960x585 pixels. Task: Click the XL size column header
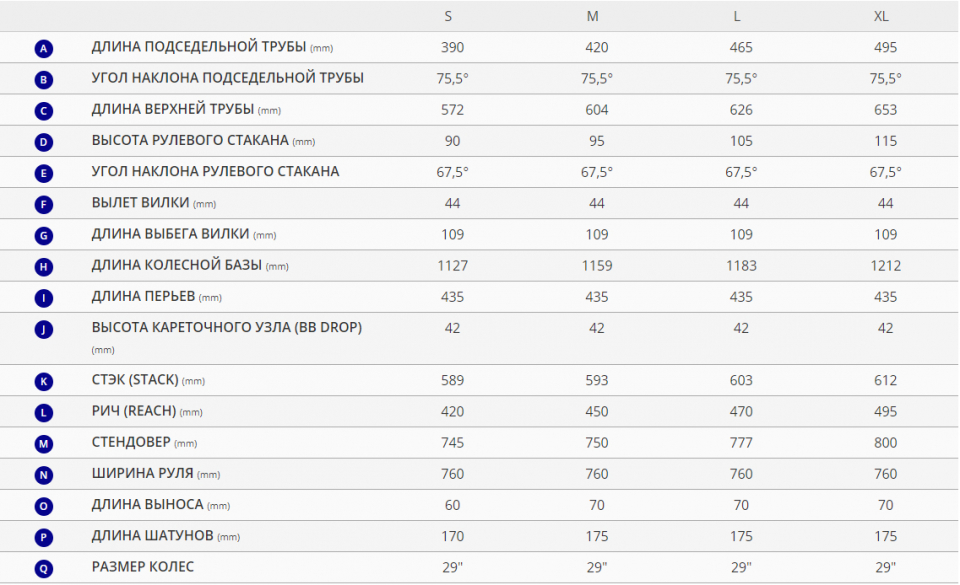(x=881, y=17)
